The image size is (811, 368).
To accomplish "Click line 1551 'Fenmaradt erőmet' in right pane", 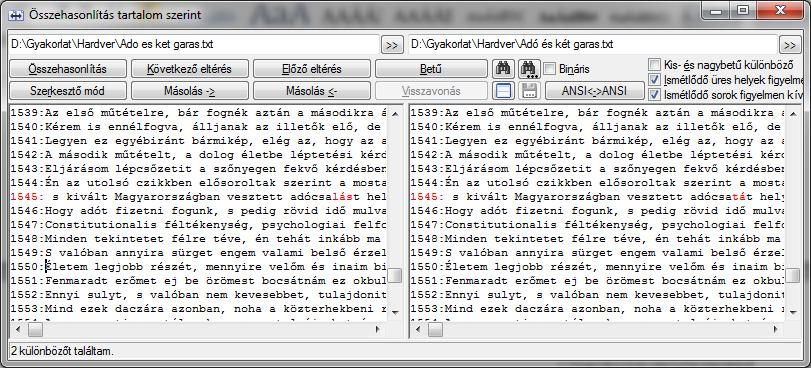I will point(597,281).
